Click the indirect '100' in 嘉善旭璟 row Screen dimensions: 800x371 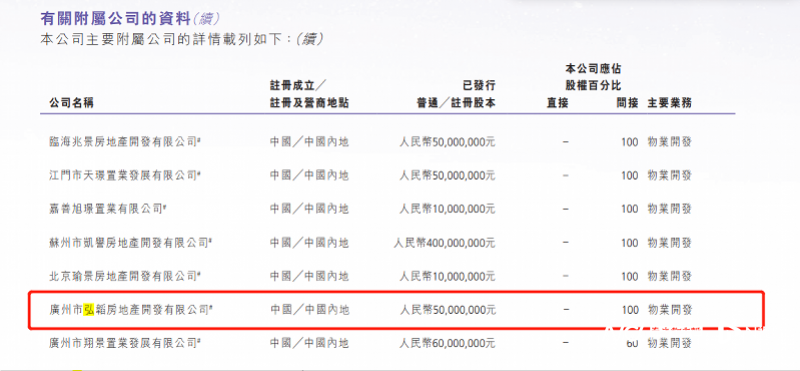click(x=630, y=209)
